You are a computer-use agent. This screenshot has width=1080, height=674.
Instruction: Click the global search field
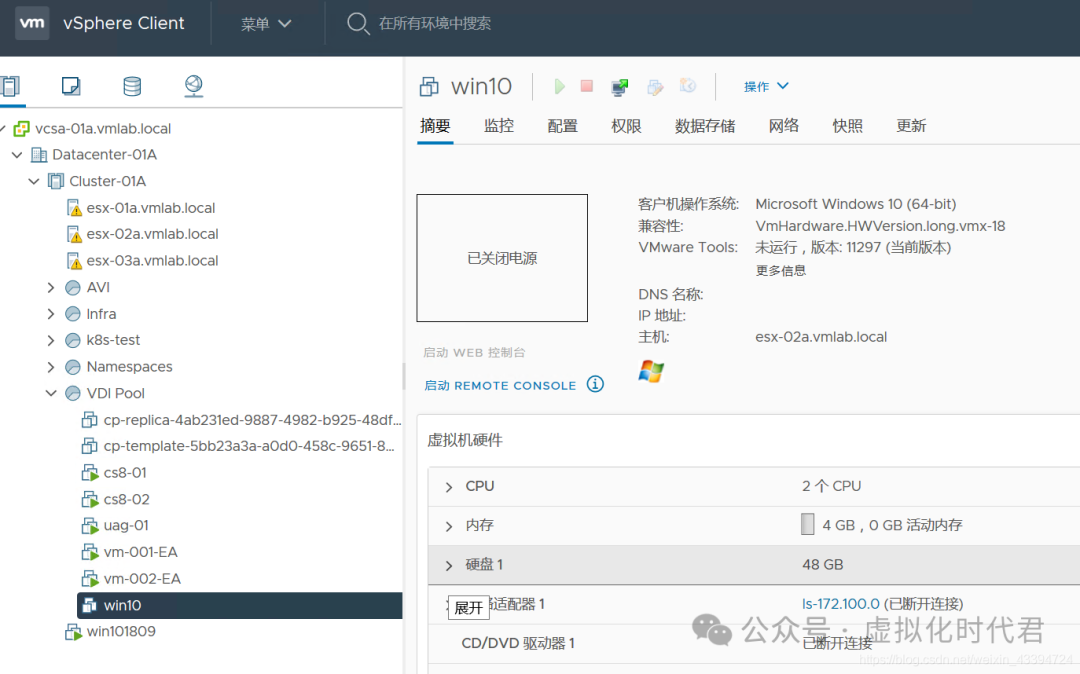430,23
